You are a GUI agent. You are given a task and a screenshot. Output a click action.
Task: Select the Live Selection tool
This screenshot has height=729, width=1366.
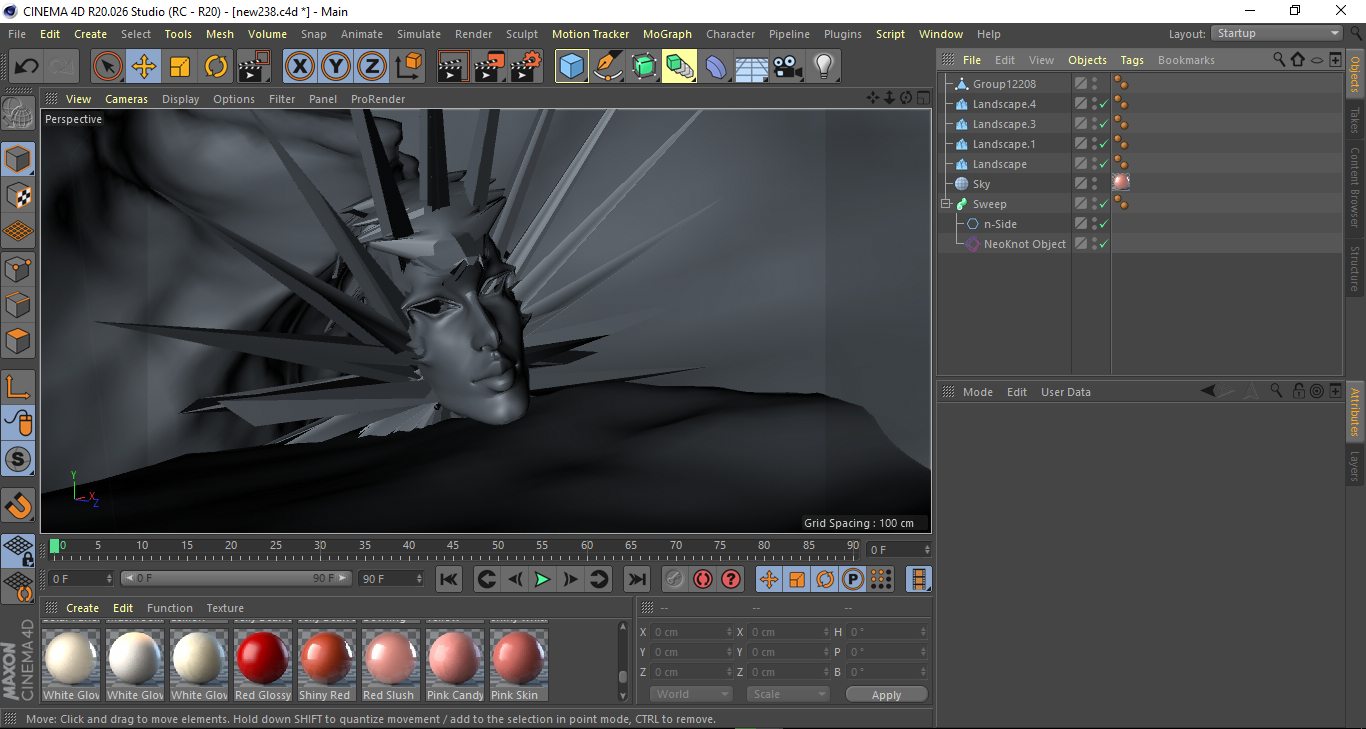(x=108, y=67)
